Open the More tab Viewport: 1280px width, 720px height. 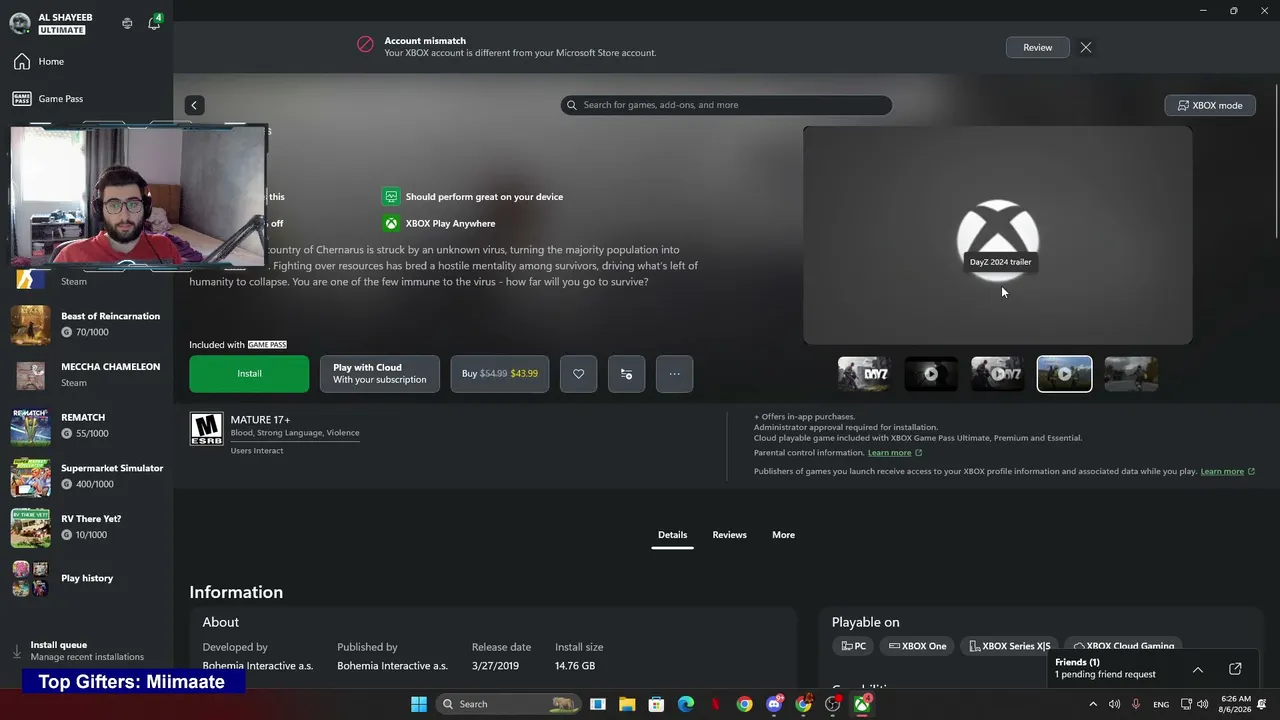tap(783, 535)
